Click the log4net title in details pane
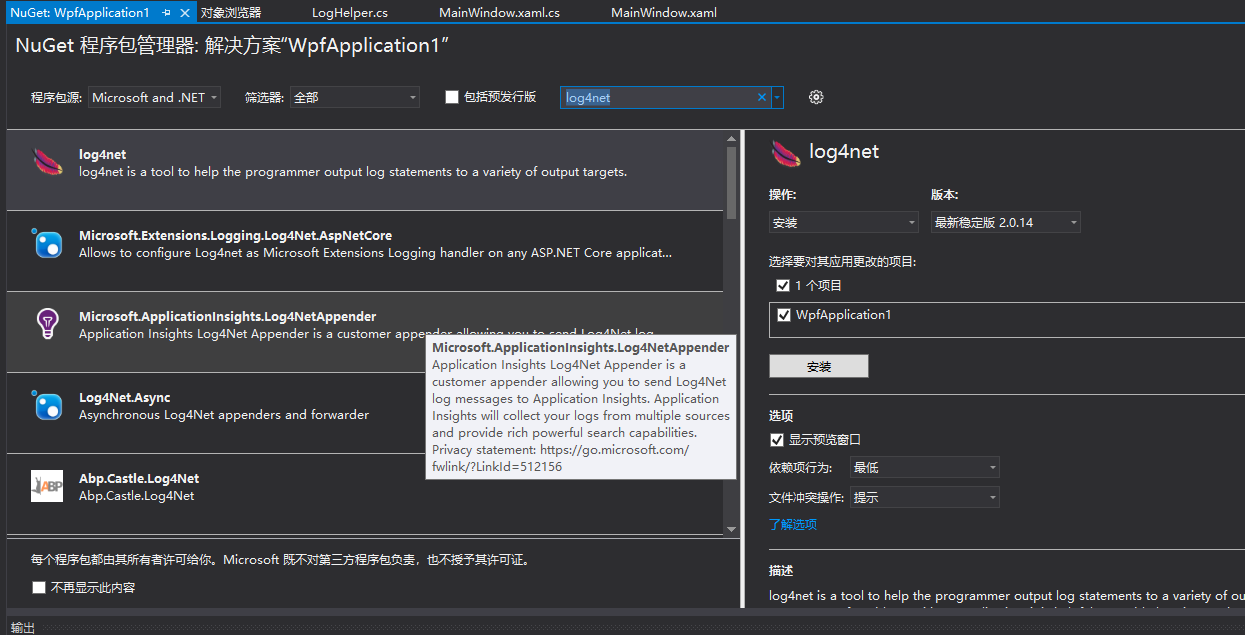 (844, 152)
